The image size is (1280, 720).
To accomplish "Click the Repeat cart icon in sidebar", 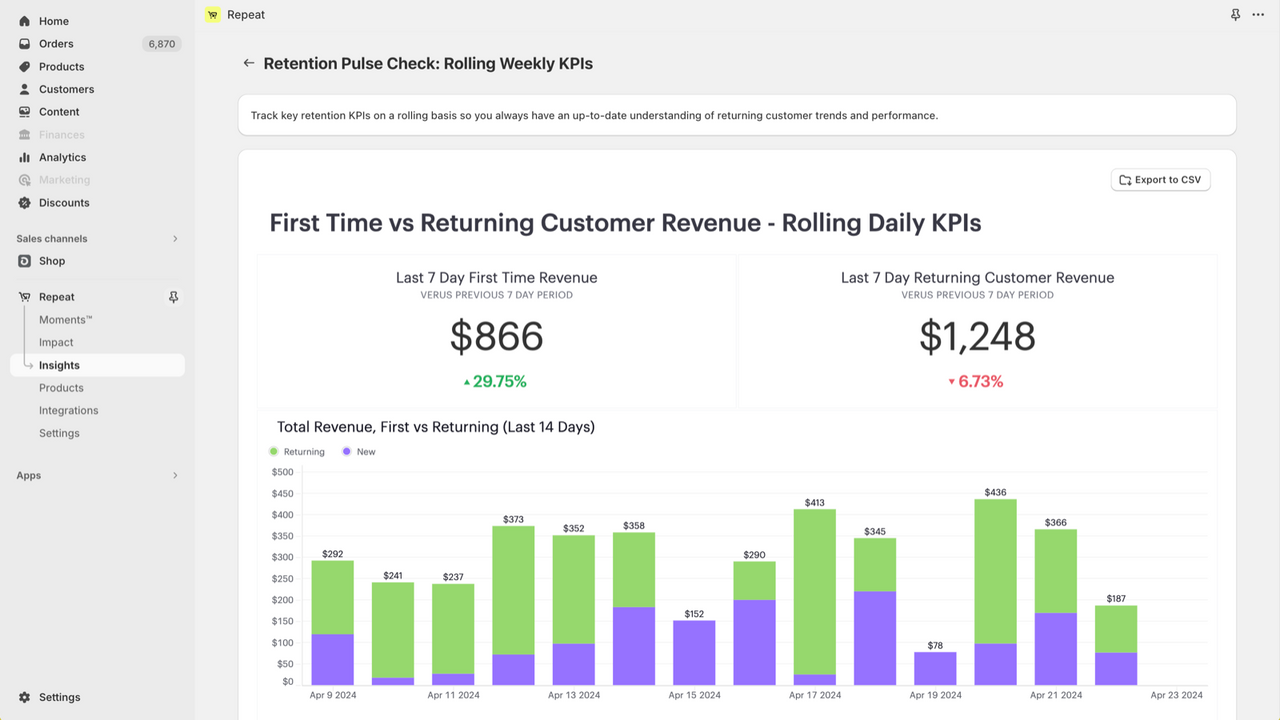I will (x=25, y=297).
